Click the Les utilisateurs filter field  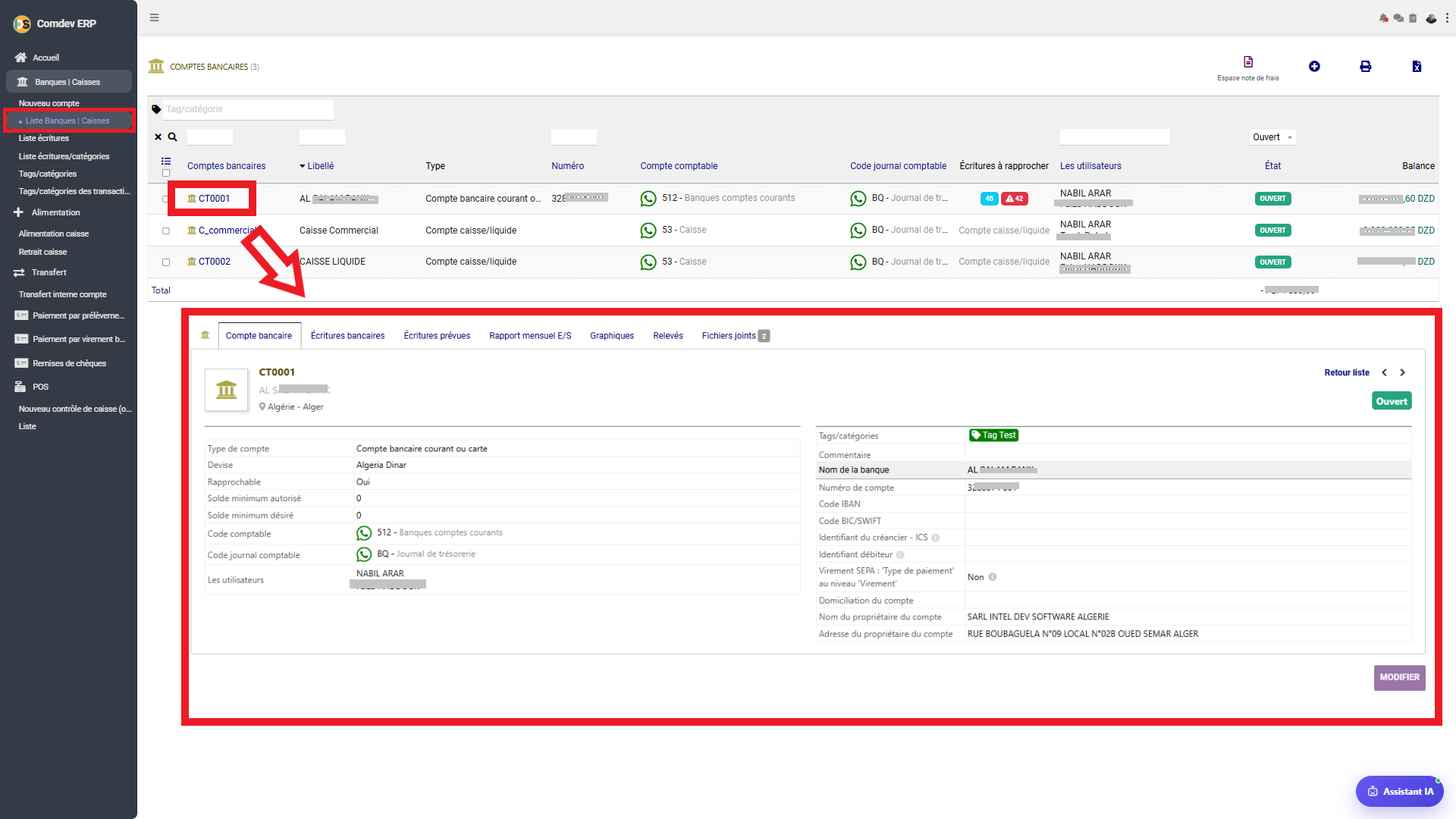click(x=1114, y=137)
